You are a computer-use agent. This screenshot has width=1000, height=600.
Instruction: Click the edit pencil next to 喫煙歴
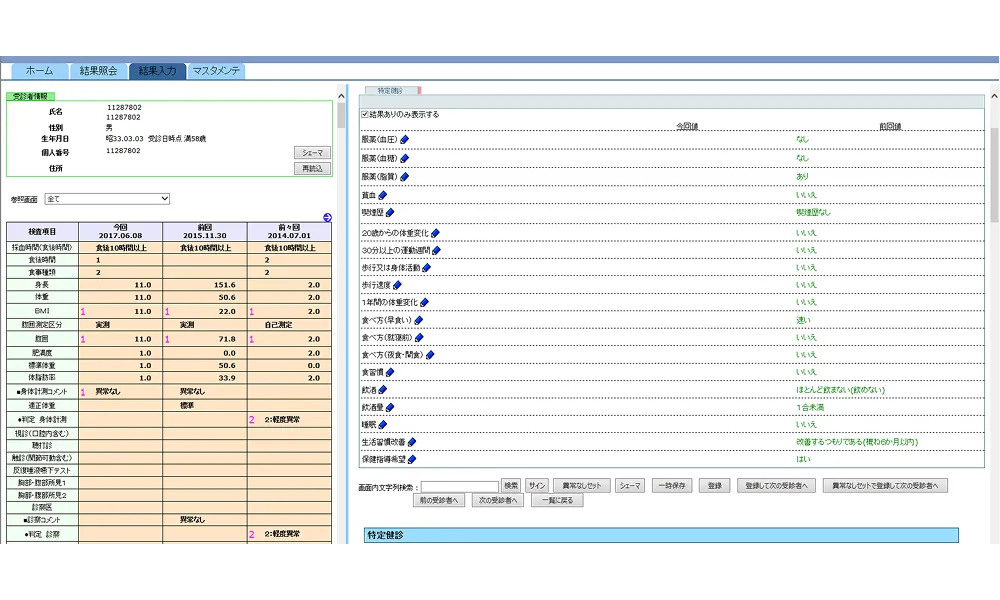click(390, 213)
